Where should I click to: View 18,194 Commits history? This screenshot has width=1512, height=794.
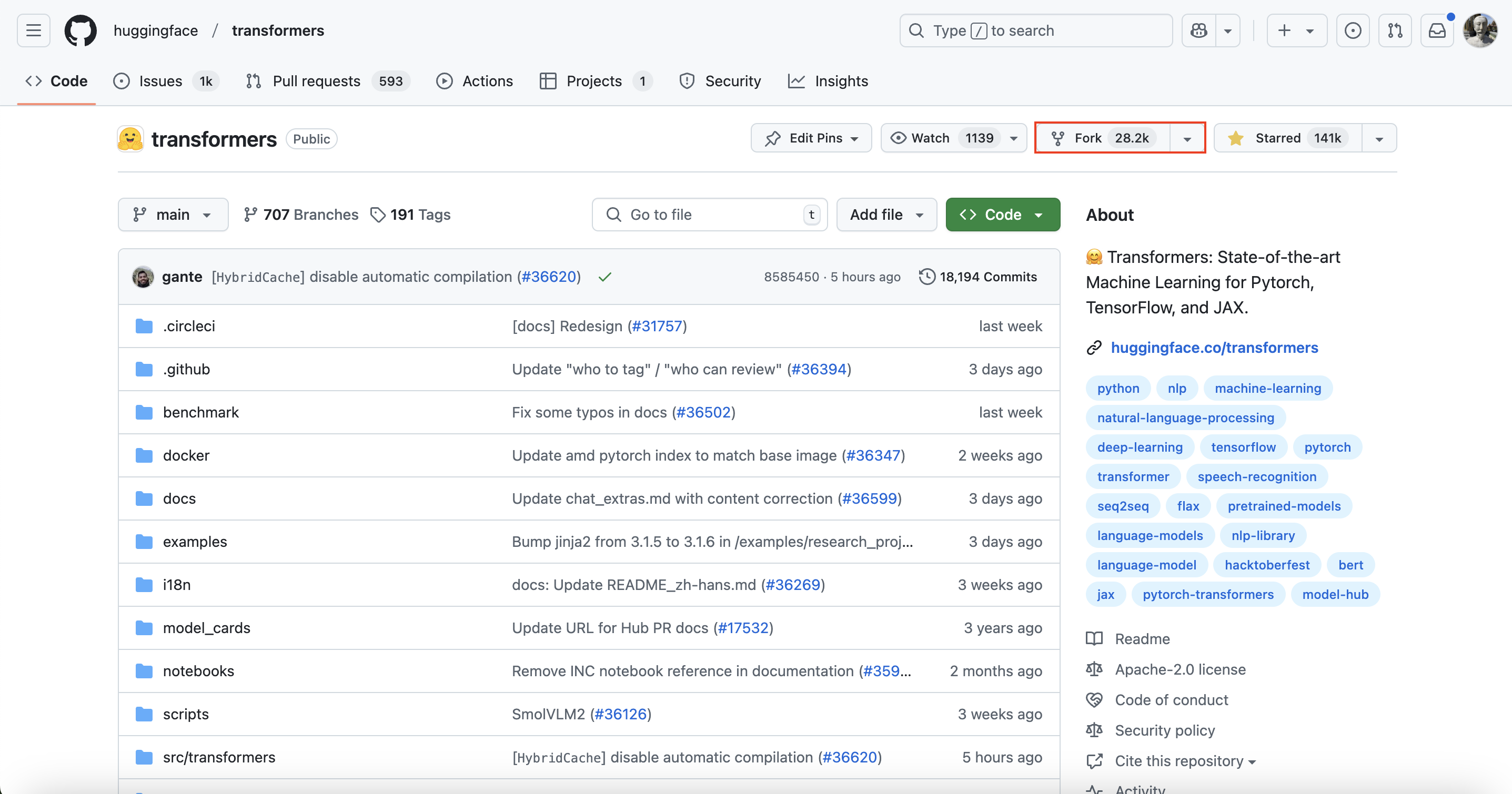pos(979,277)
